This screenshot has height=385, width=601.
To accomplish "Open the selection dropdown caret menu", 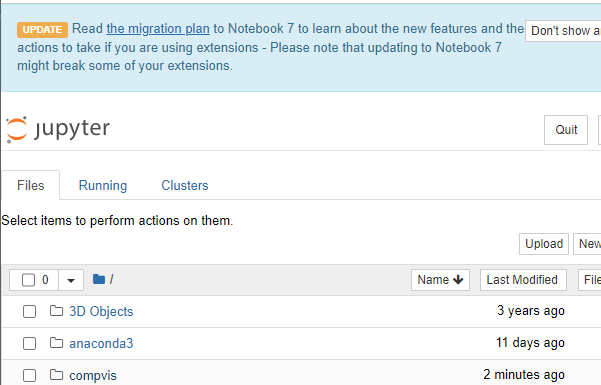I will click(71, 280).
